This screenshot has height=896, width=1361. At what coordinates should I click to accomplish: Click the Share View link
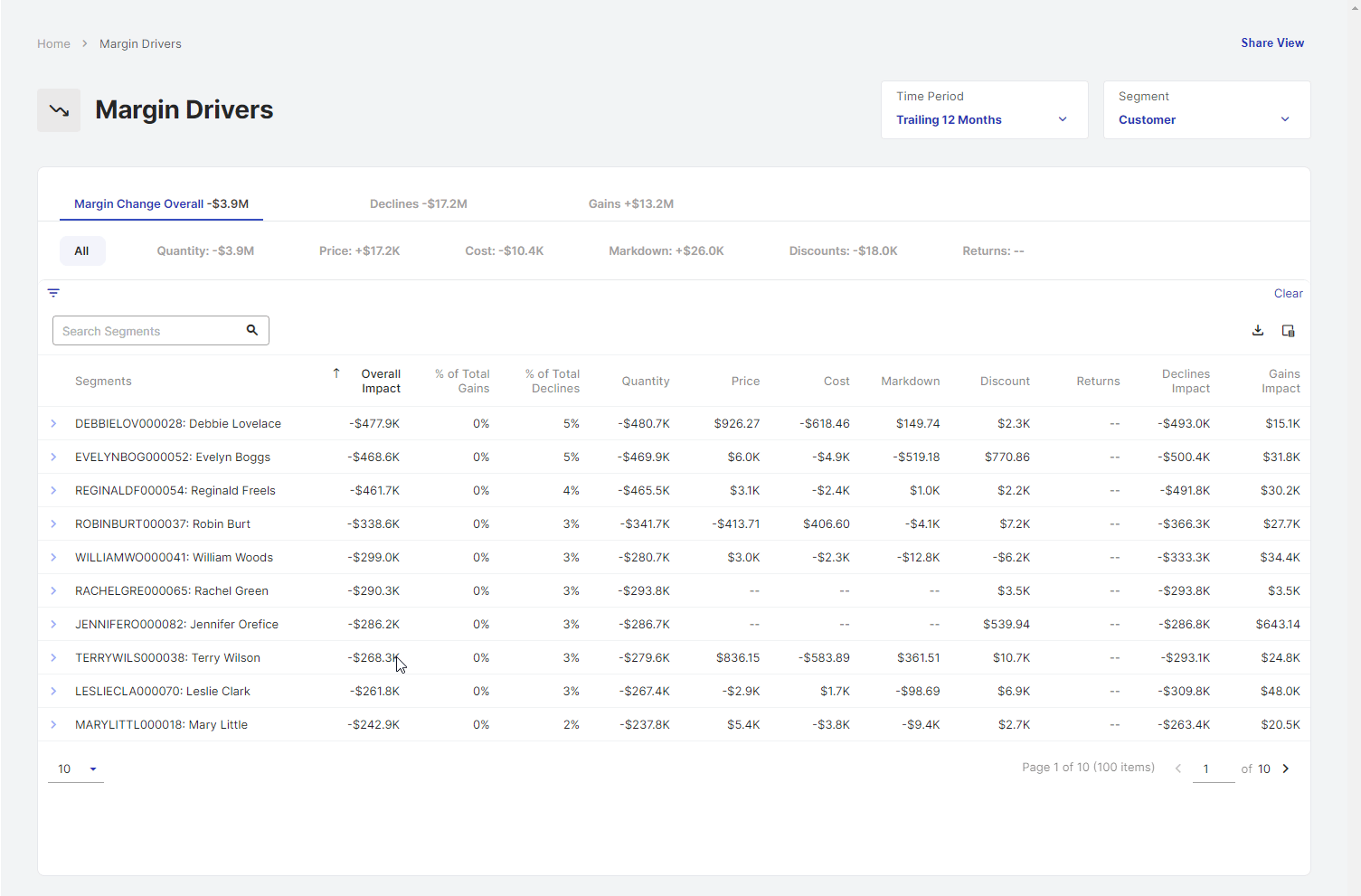point(1271,43)
